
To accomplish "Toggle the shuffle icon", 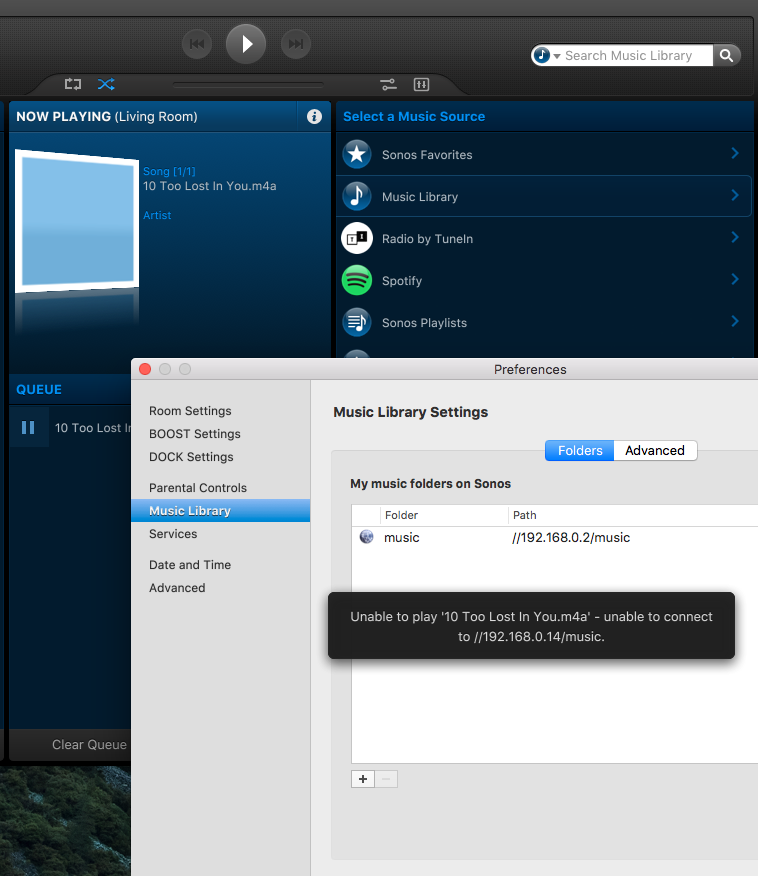I will click(x=106, y=84).
